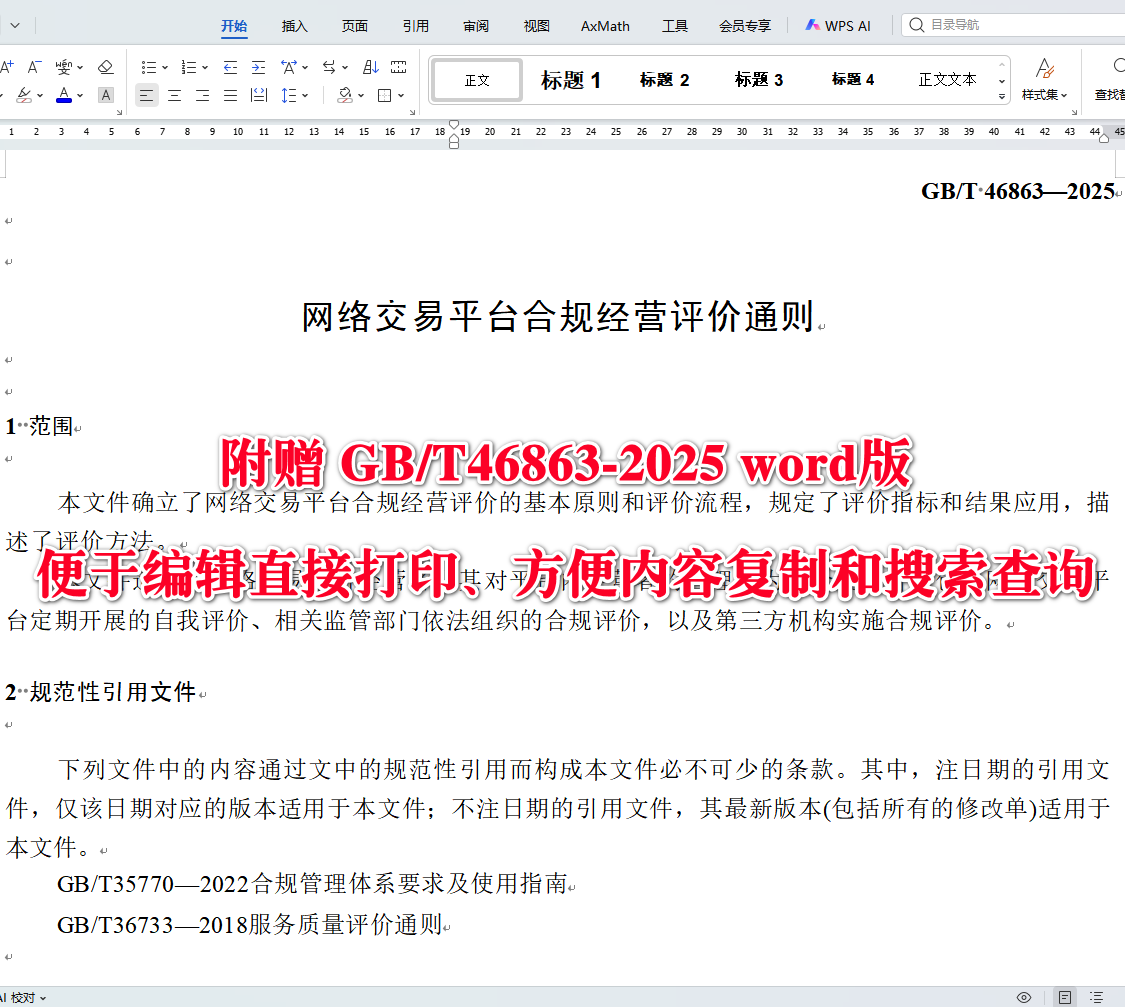Decrease paragraph indent
Viewport: 1125px width, 1007px height.
point(230,67)
